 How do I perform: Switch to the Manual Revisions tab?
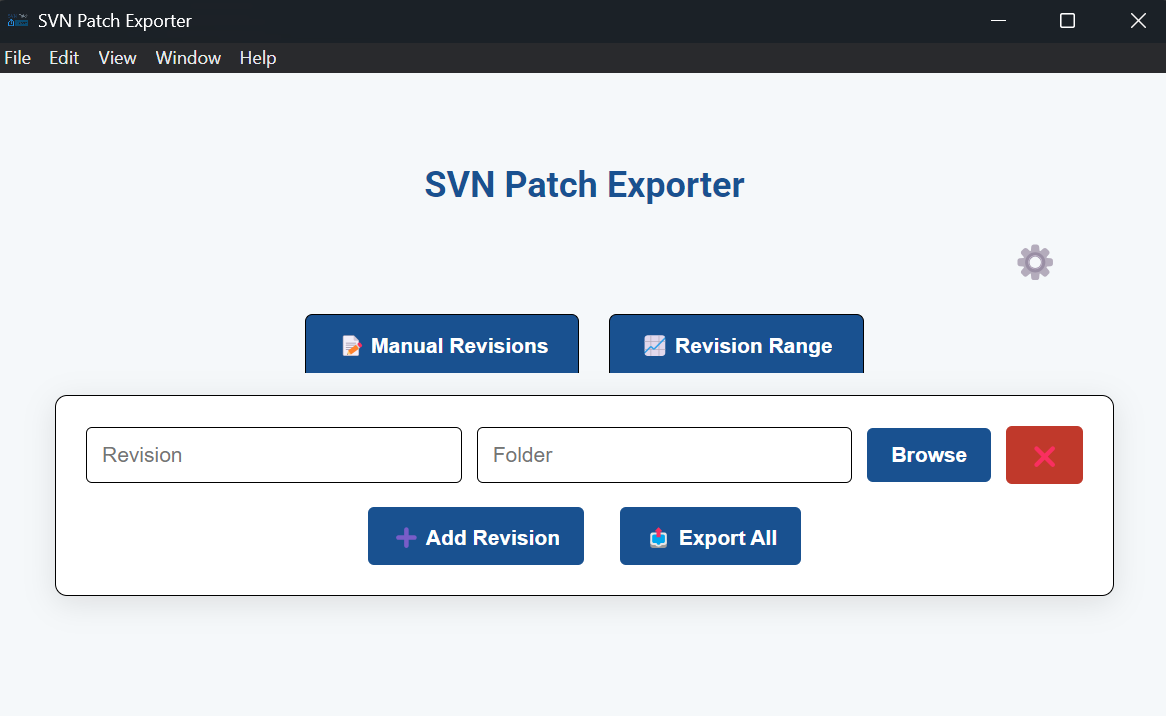[442, 345]
